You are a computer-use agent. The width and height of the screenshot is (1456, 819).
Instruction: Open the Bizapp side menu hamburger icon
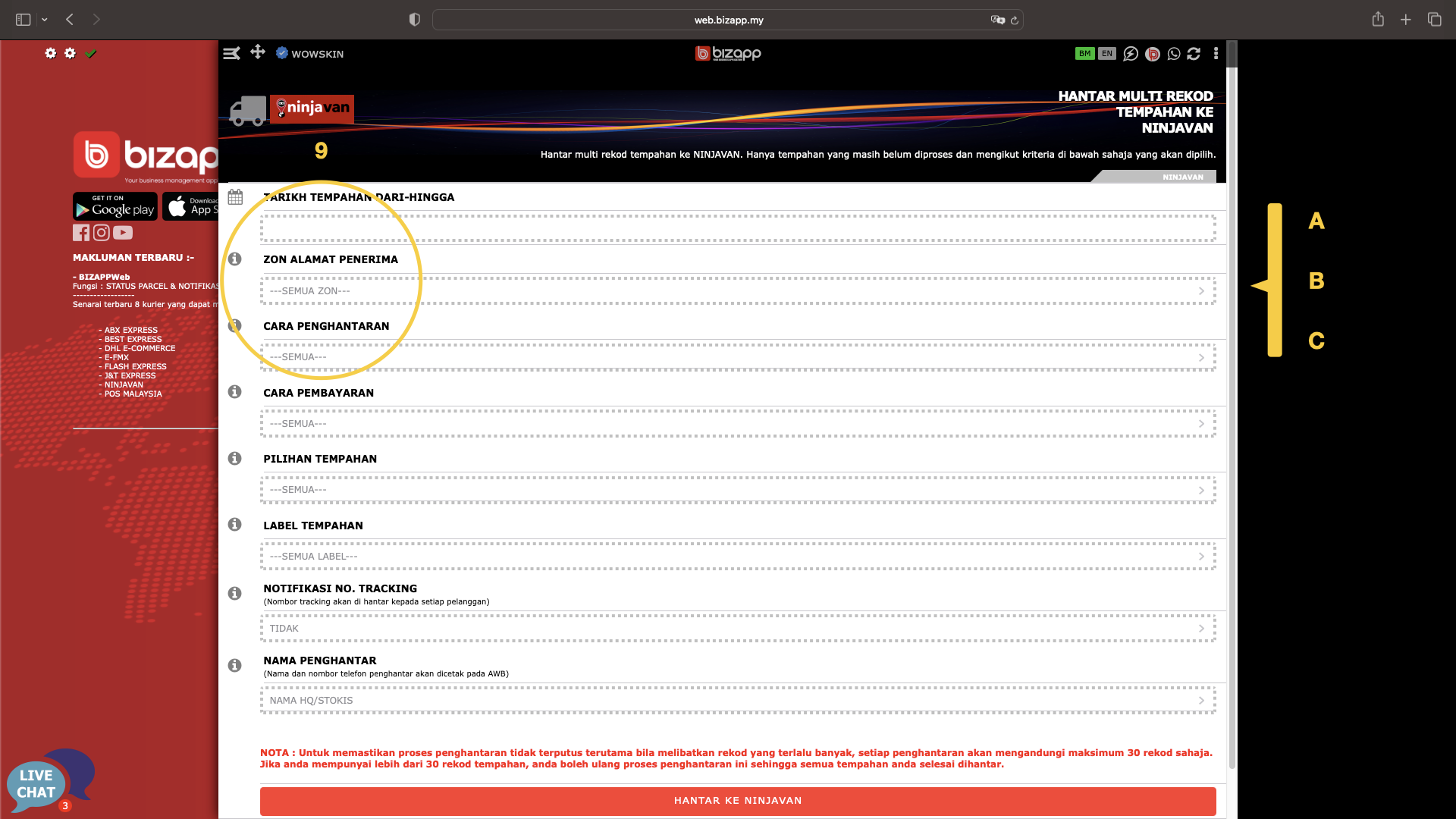(231, 53)
